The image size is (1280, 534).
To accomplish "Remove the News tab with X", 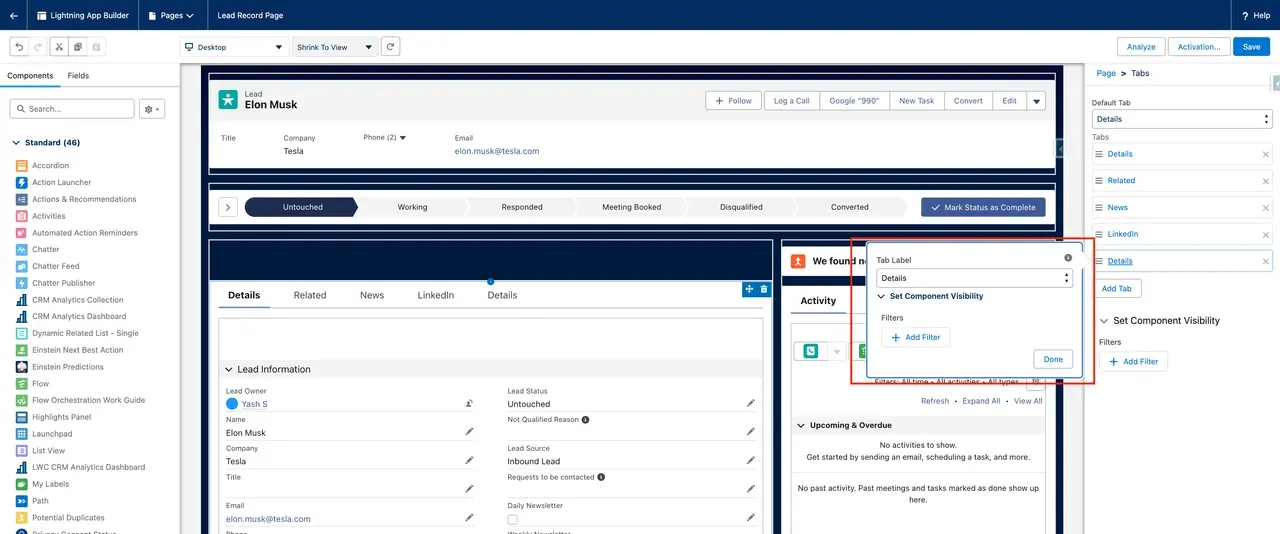I will pos(1265,208).
